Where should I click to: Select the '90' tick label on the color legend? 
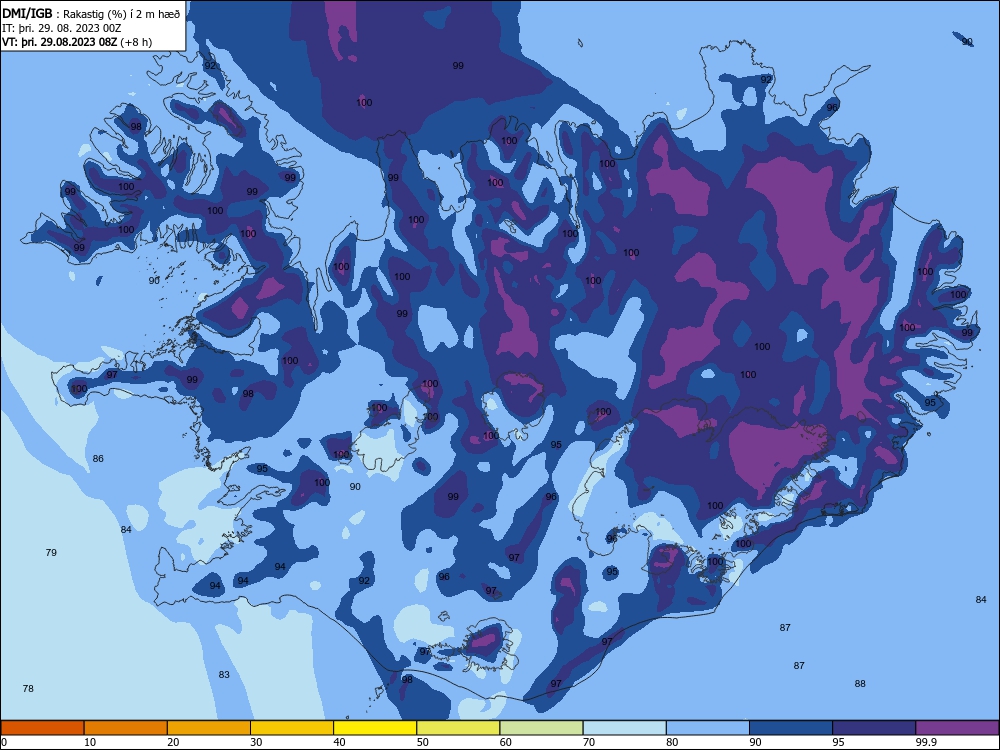[x=755, y=742]
